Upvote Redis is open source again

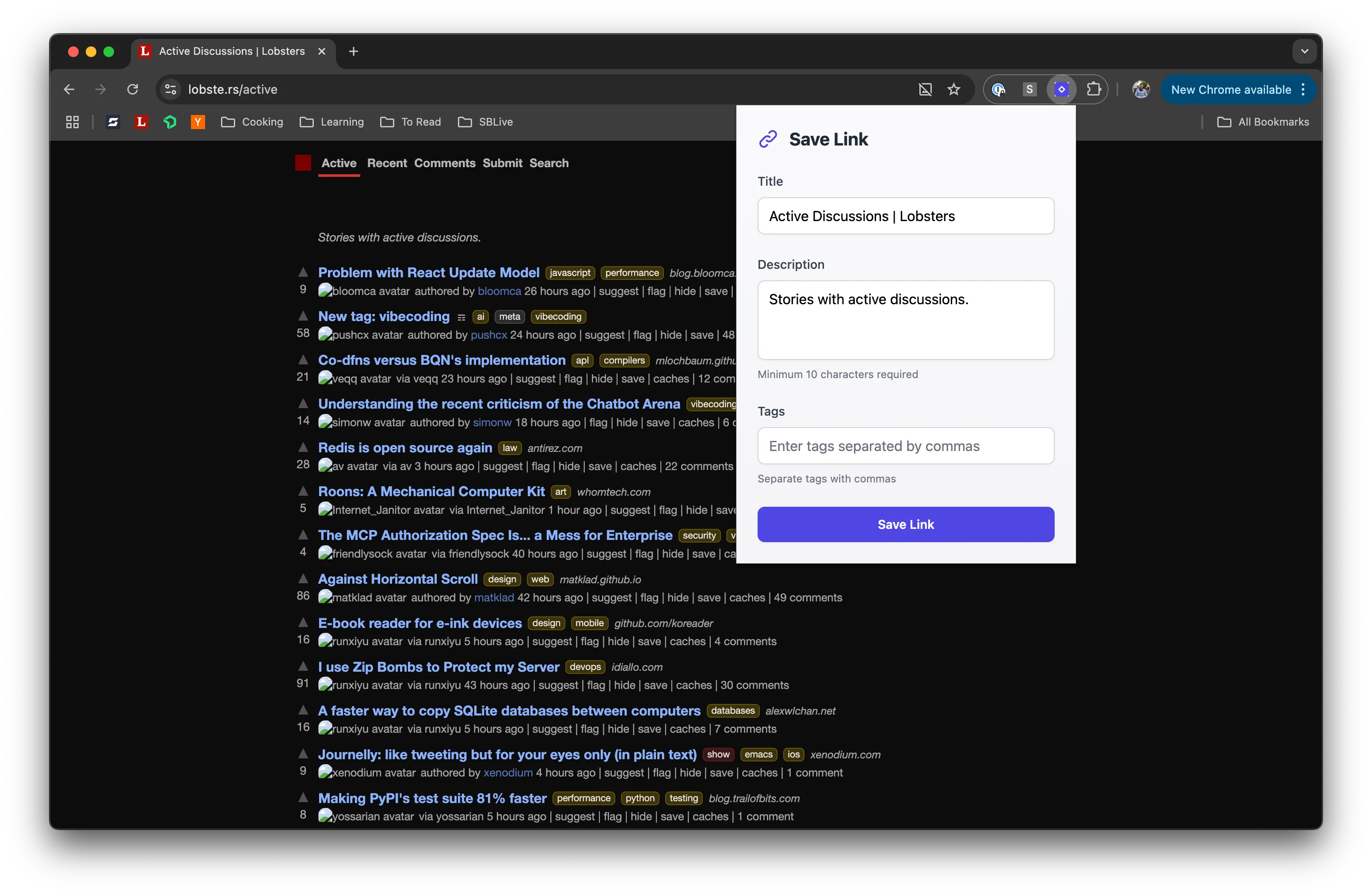click(x=303, y=447)
